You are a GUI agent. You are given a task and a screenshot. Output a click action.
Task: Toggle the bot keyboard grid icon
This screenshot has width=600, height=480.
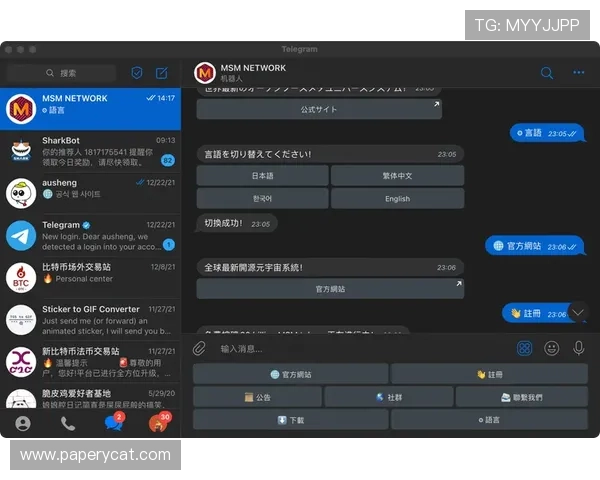[524, 348]
